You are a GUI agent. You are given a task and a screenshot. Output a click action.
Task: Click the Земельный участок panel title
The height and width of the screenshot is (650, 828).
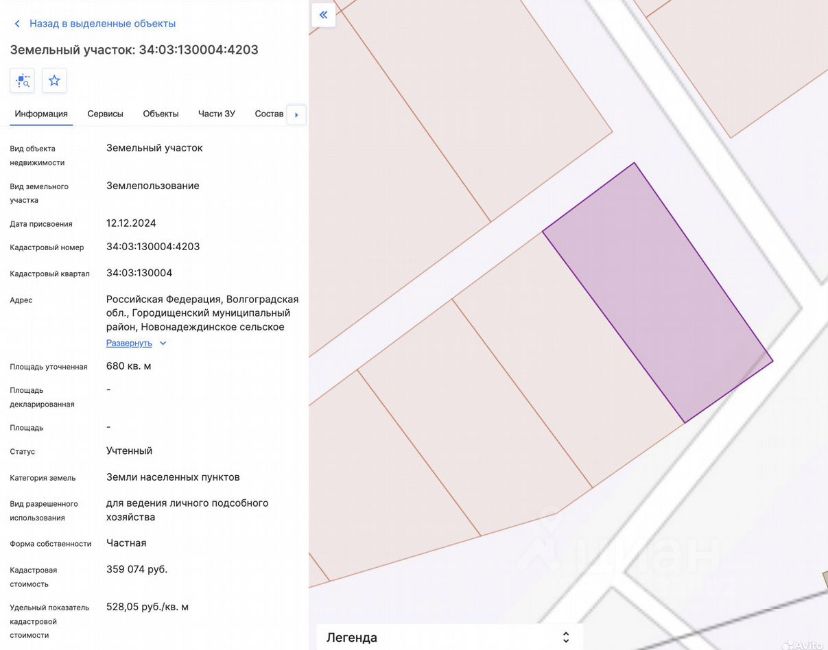pyautogui.click(x=134, y=49)
